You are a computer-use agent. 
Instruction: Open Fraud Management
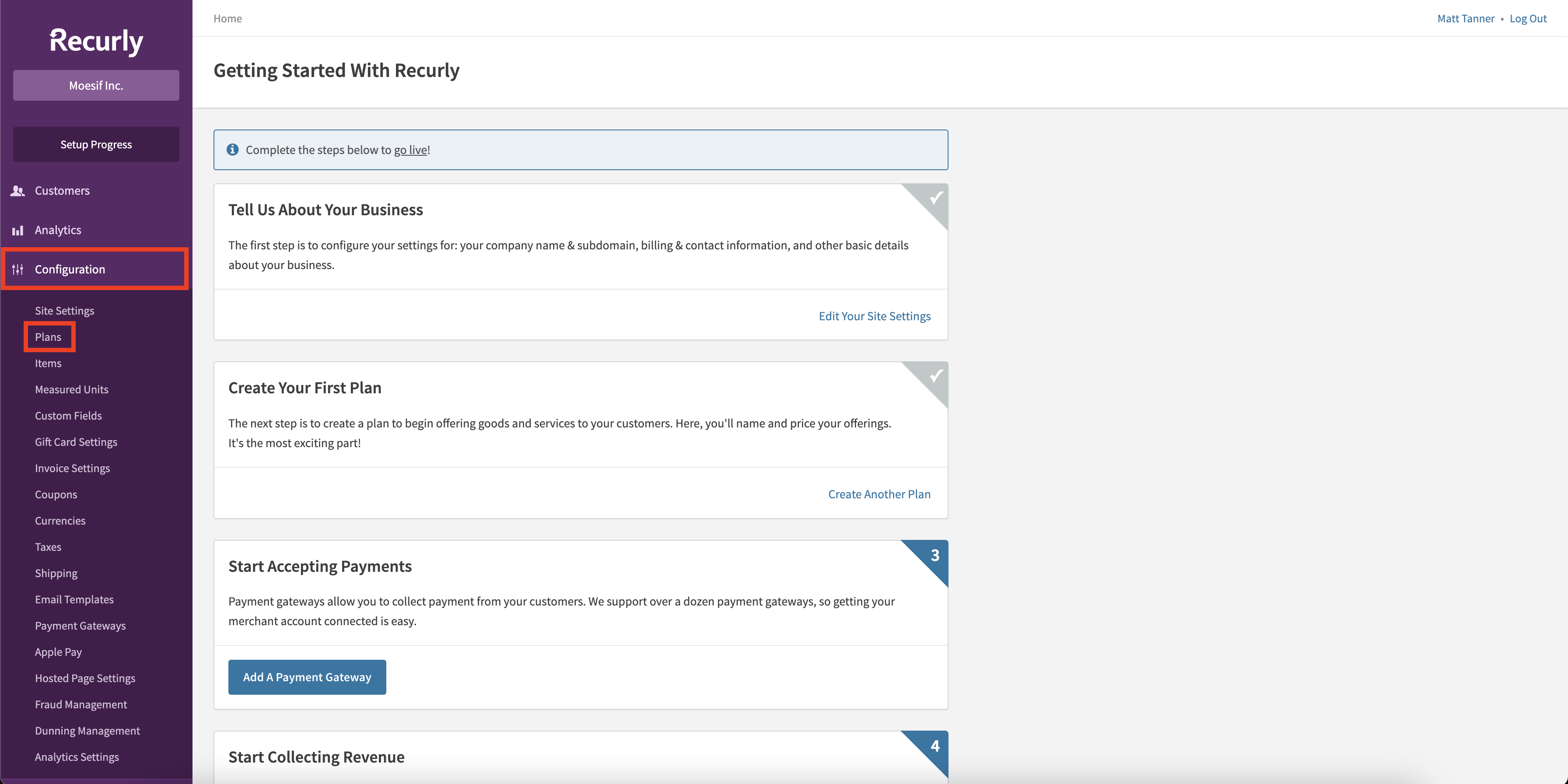point(81,704)
